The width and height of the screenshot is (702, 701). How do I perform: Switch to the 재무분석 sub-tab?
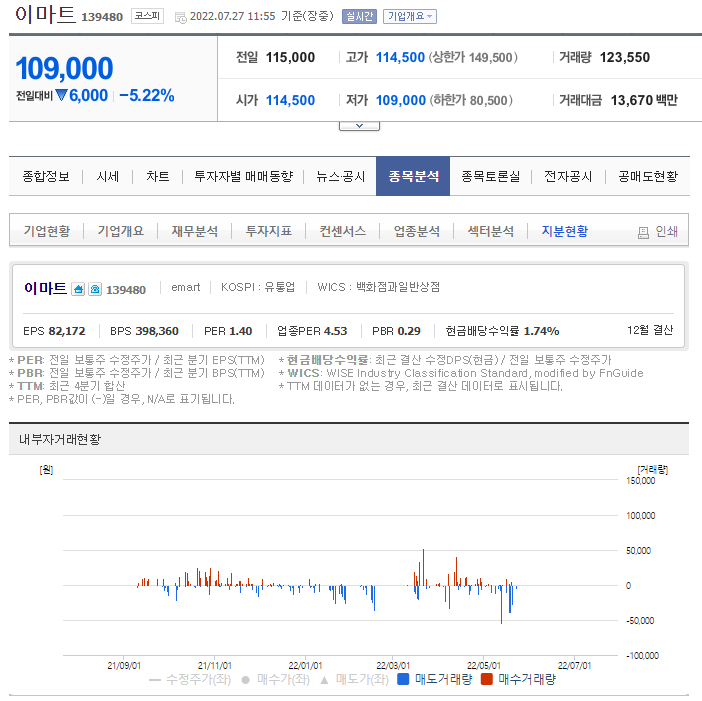tap(195, 231)
